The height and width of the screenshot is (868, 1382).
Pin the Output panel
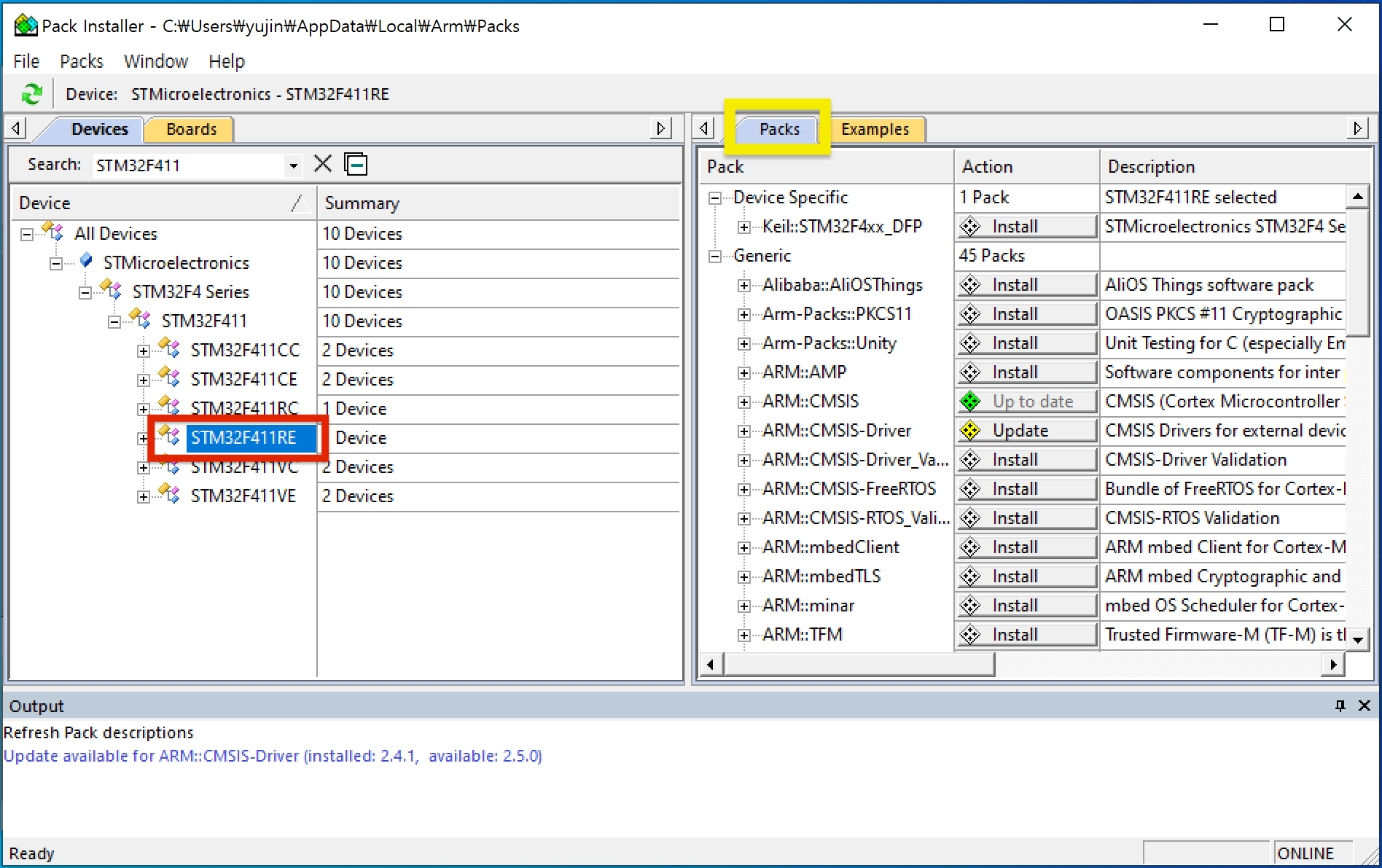click(1340, 705)
